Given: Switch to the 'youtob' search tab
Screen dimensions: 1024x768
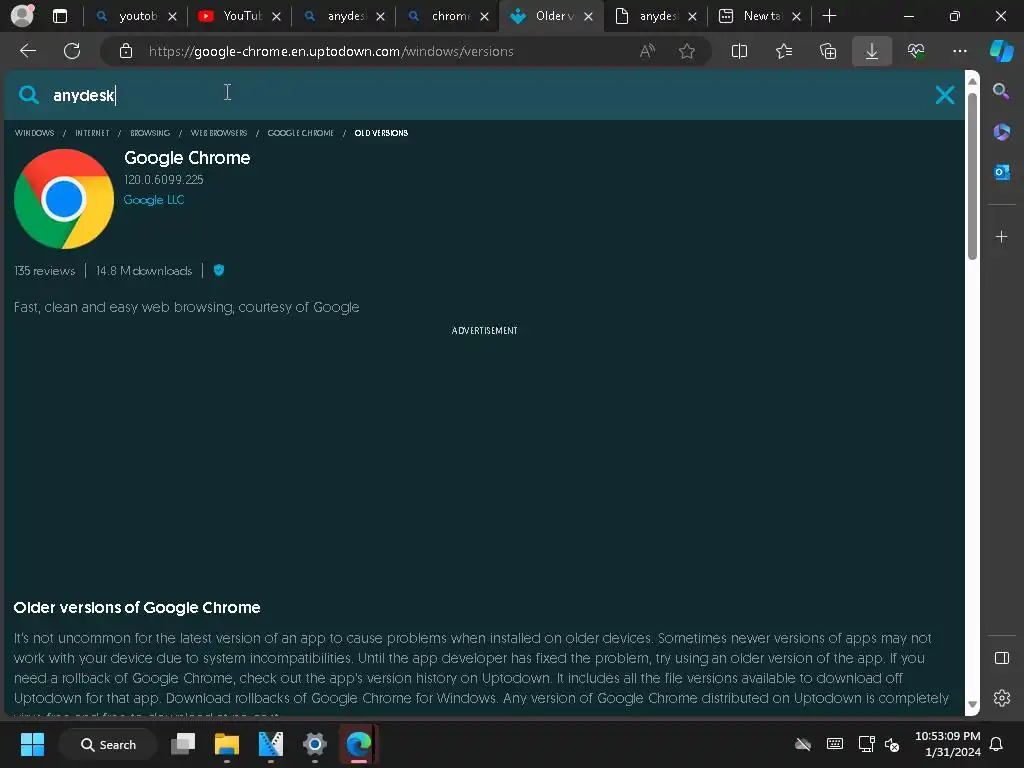Looking at the screenshot, I should point(137,16).
